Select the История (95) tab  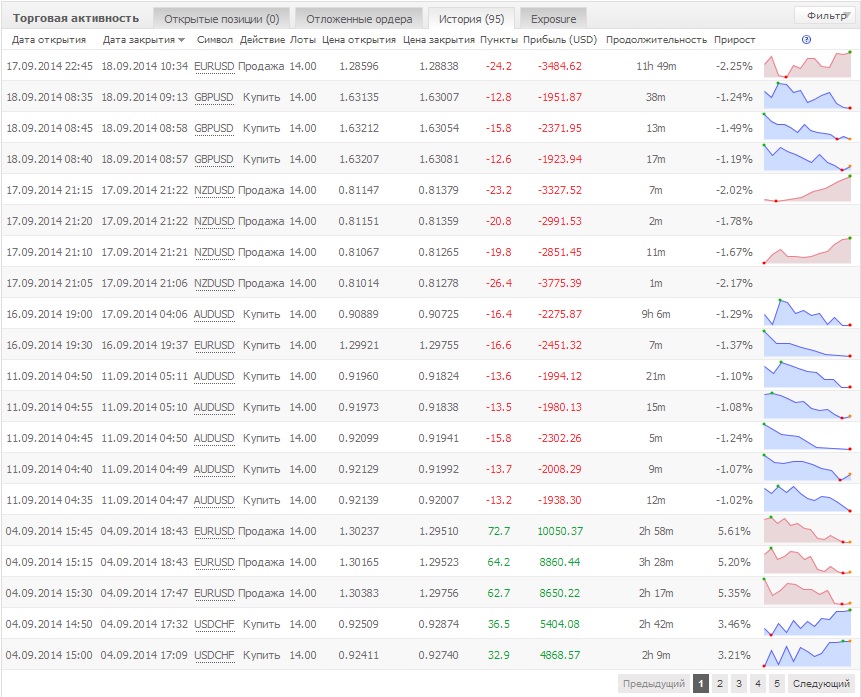click(471, 19)
